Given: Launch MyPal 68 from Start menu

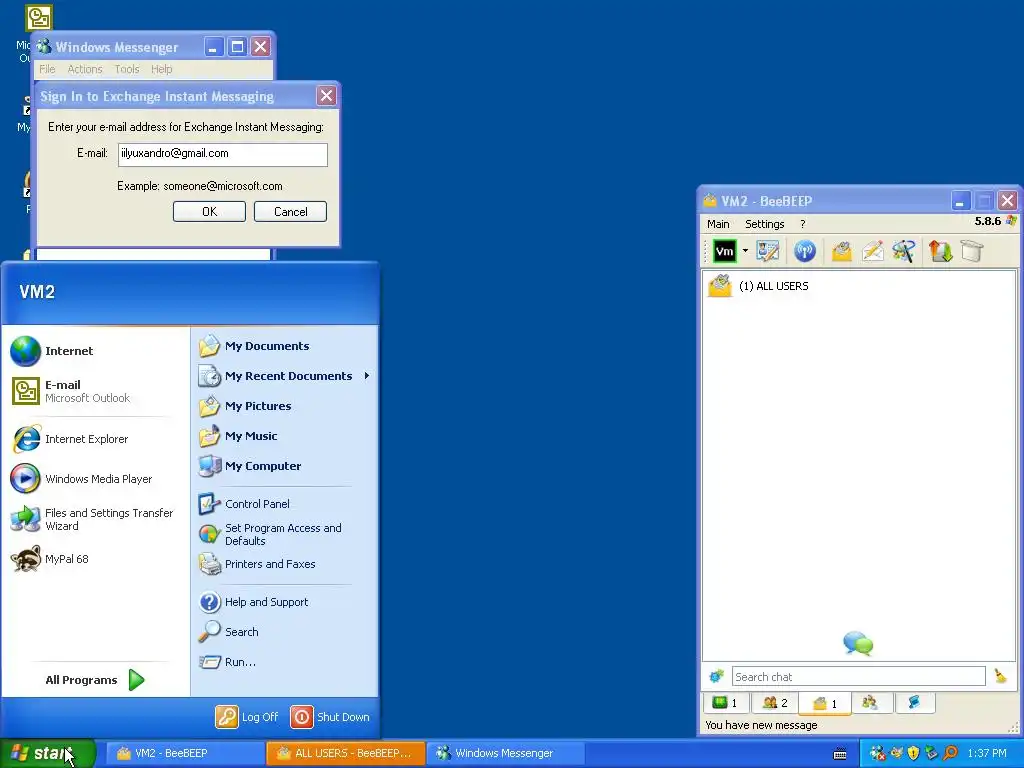Looking at the screenshot, I should (95, 559).
